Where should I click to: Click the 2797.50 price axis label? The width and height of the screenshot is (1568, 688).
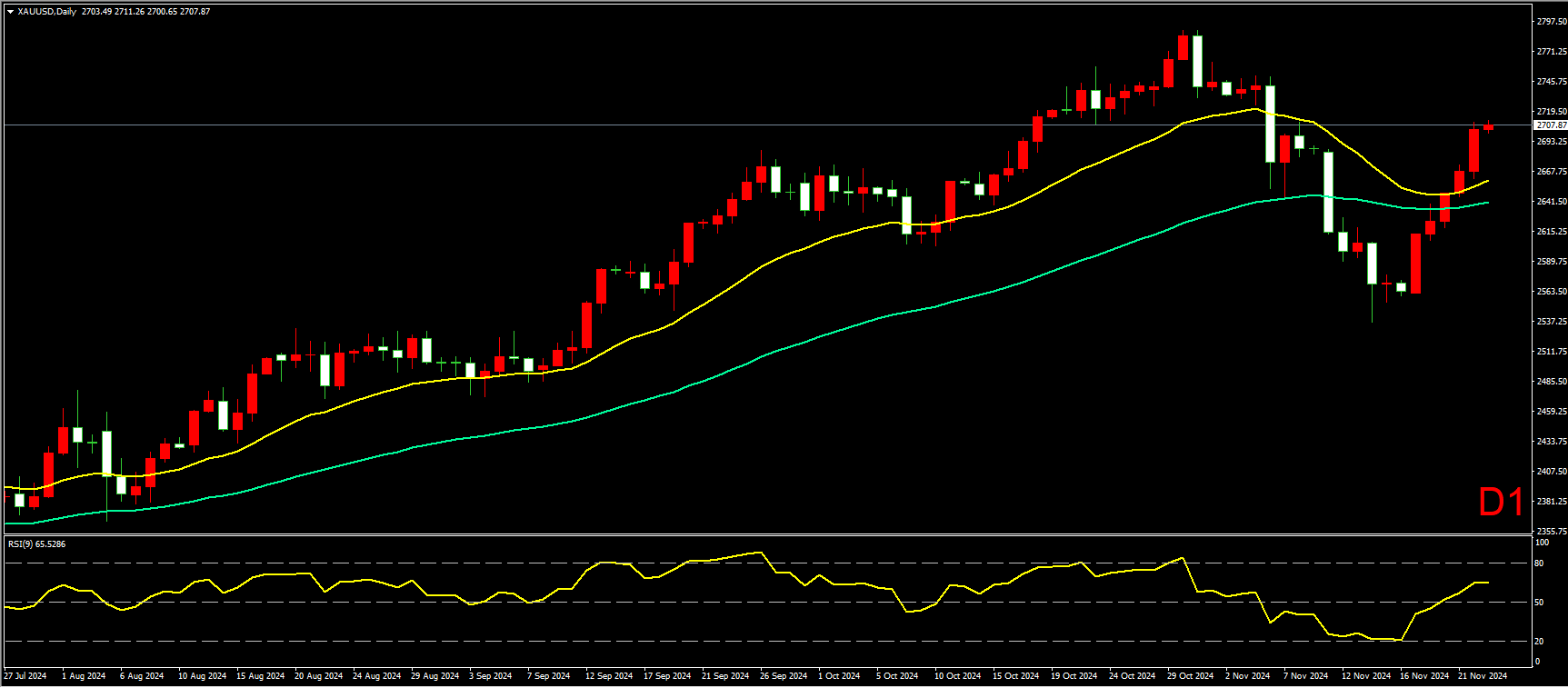(x=1551, y=21)
